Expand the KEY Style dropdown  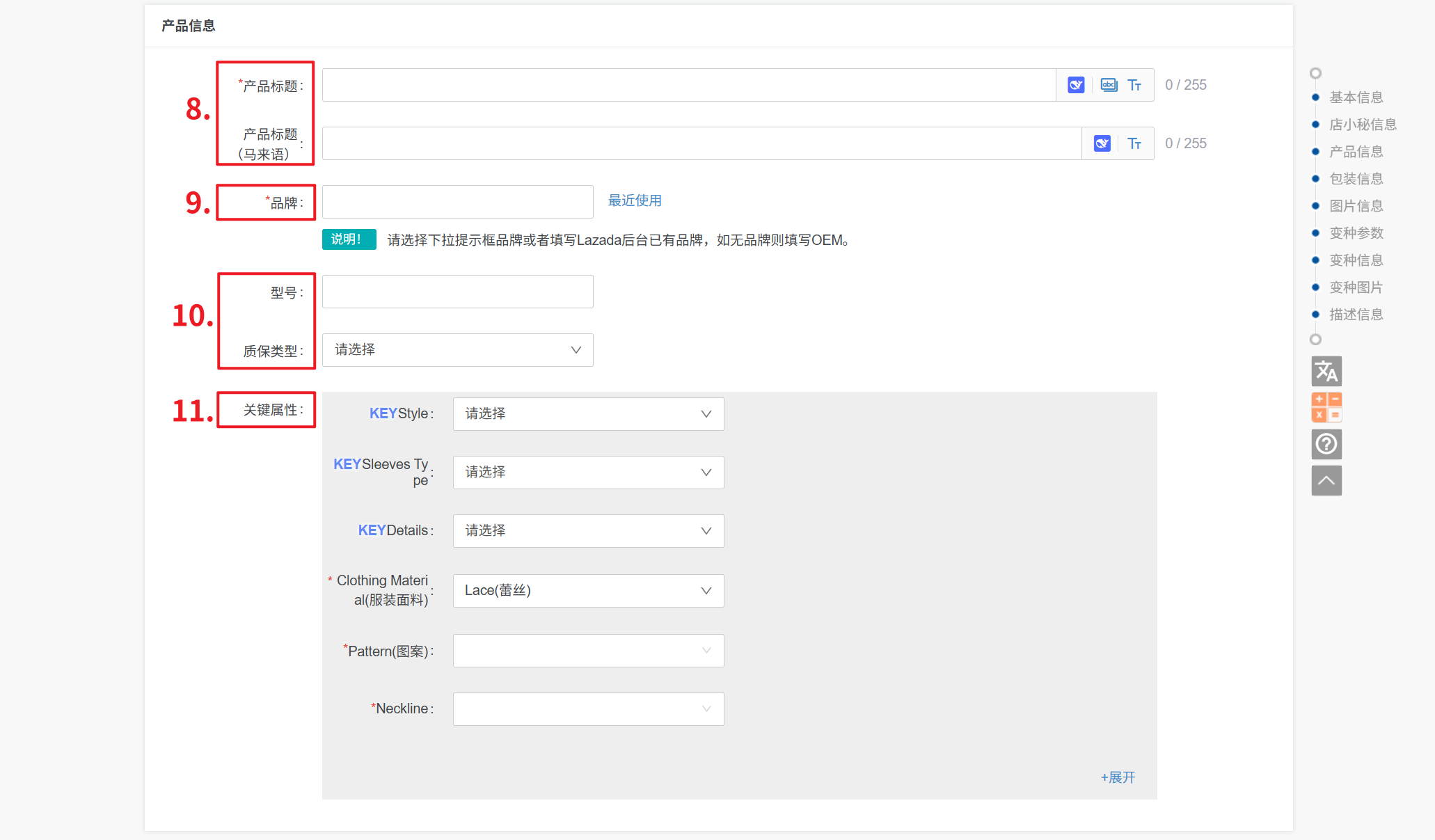pos(588,414)
